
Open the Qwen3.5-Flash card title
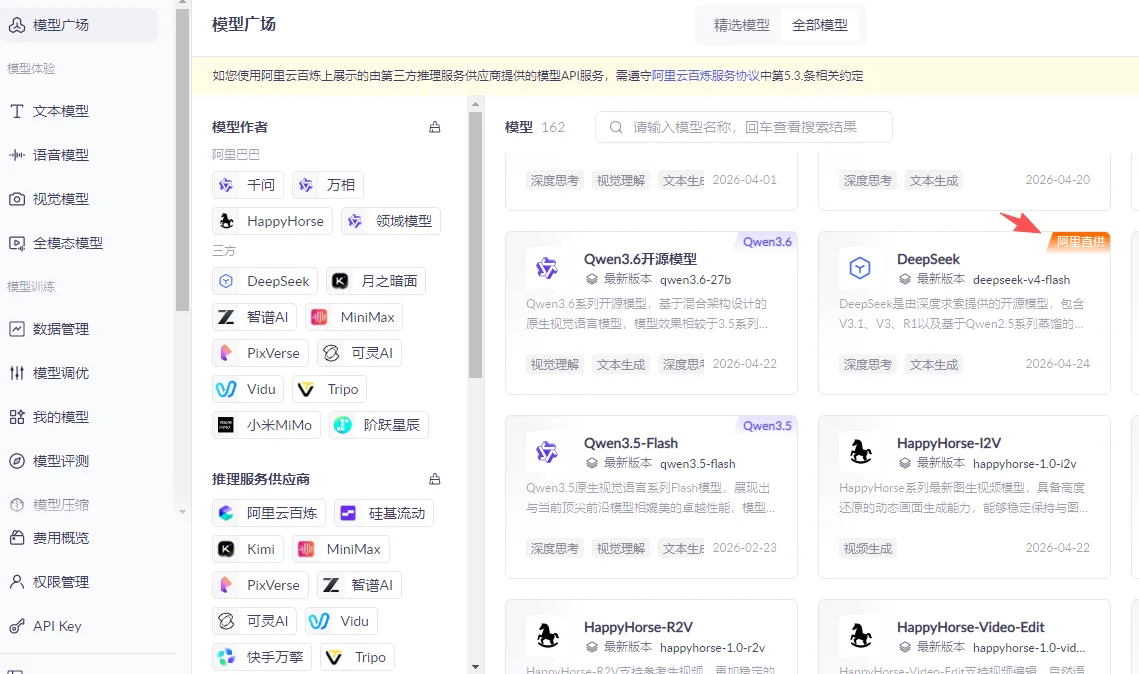tap(631, 443)
